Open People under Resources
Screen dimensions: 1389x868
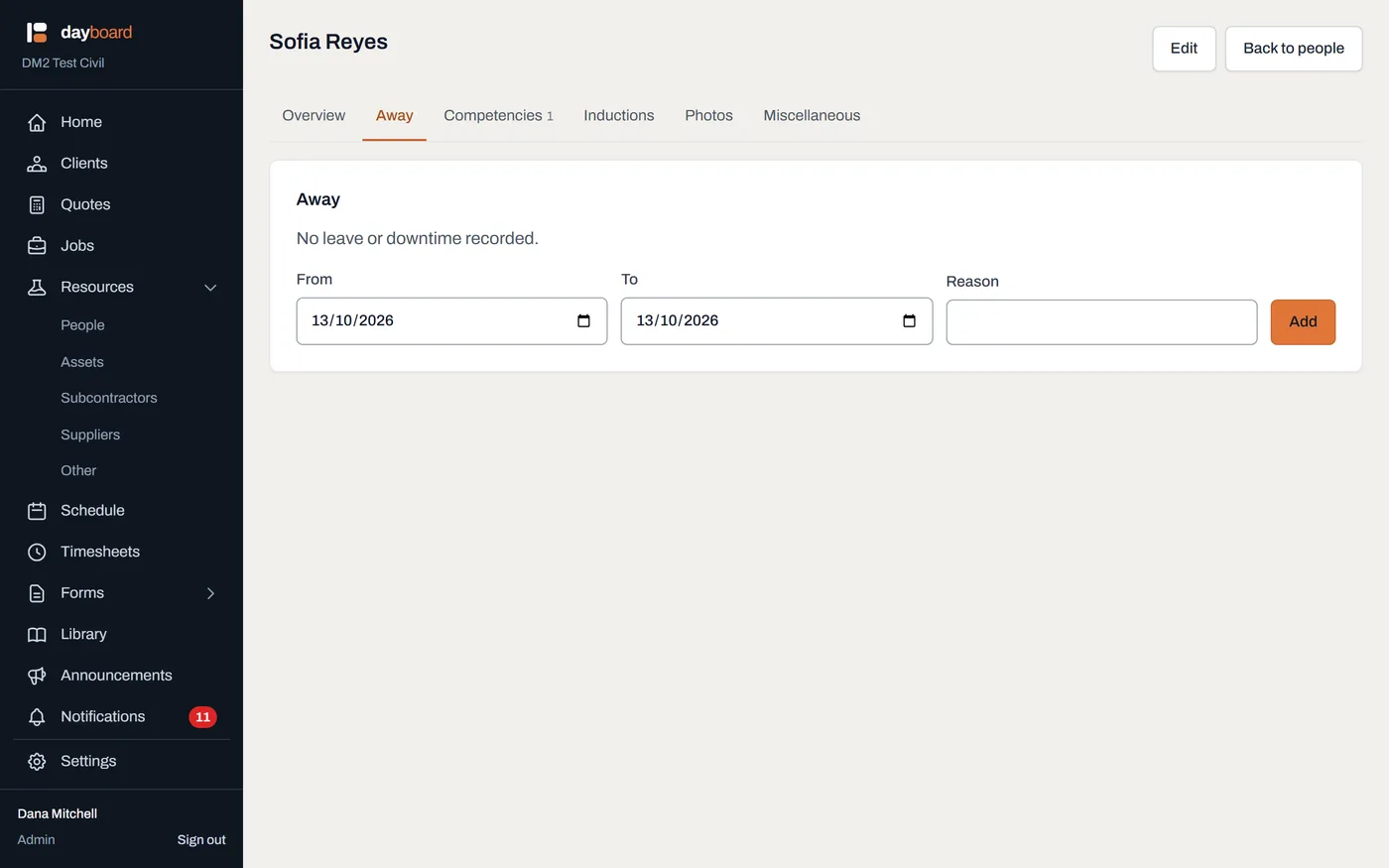point(82,325)
